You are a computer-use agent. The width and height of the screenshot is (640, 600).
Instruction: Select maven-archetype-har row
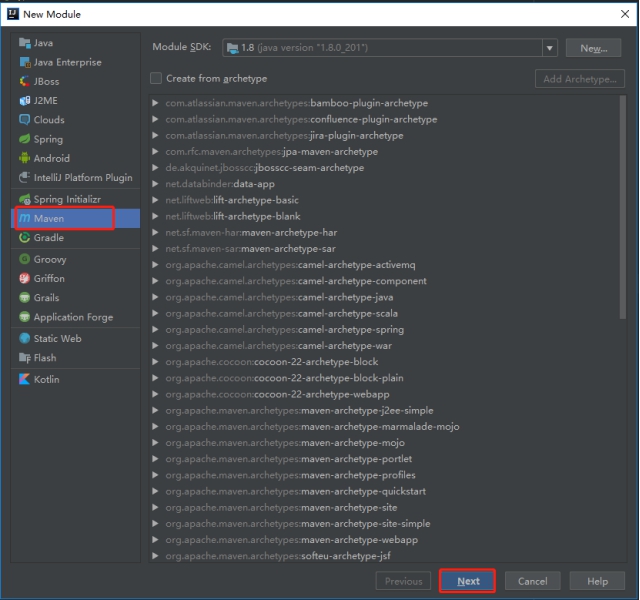pyautogui.click(x=384, y=232)
